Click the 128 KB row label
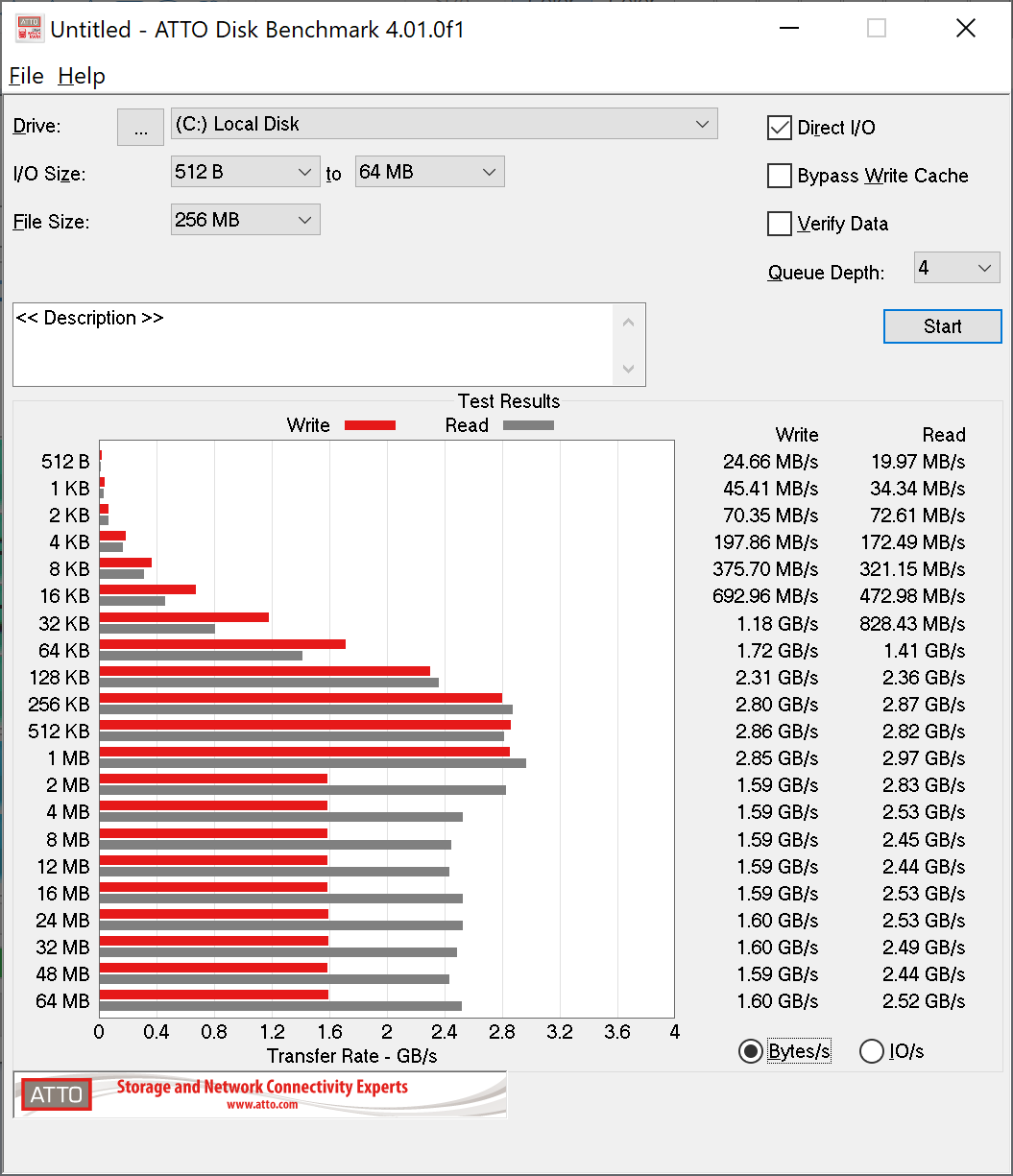 (60, 678)
